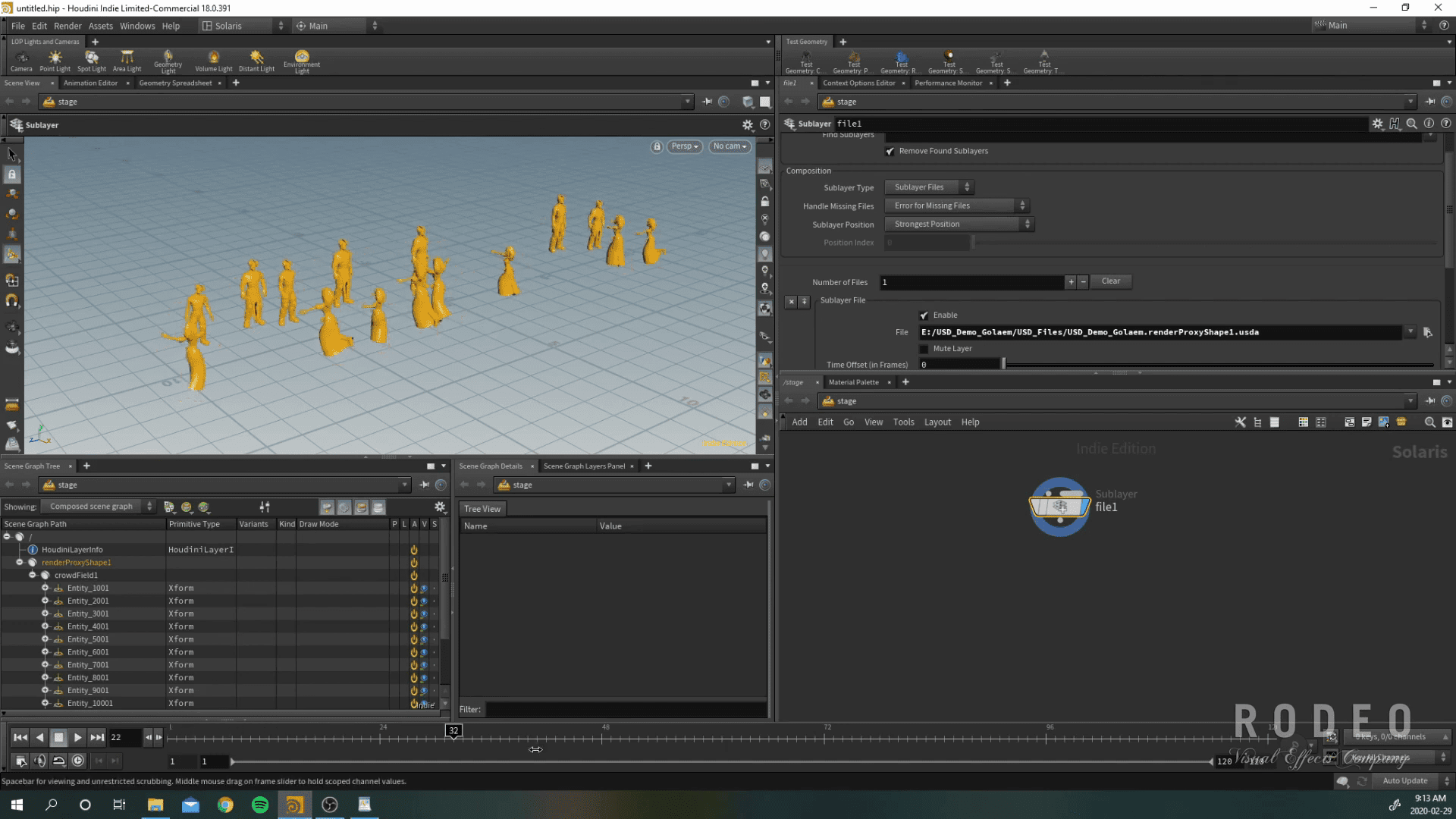This screenshot has height=819, width=1456.
Task: Select the Point Light shelf tool
Action: tap(55, 61)
